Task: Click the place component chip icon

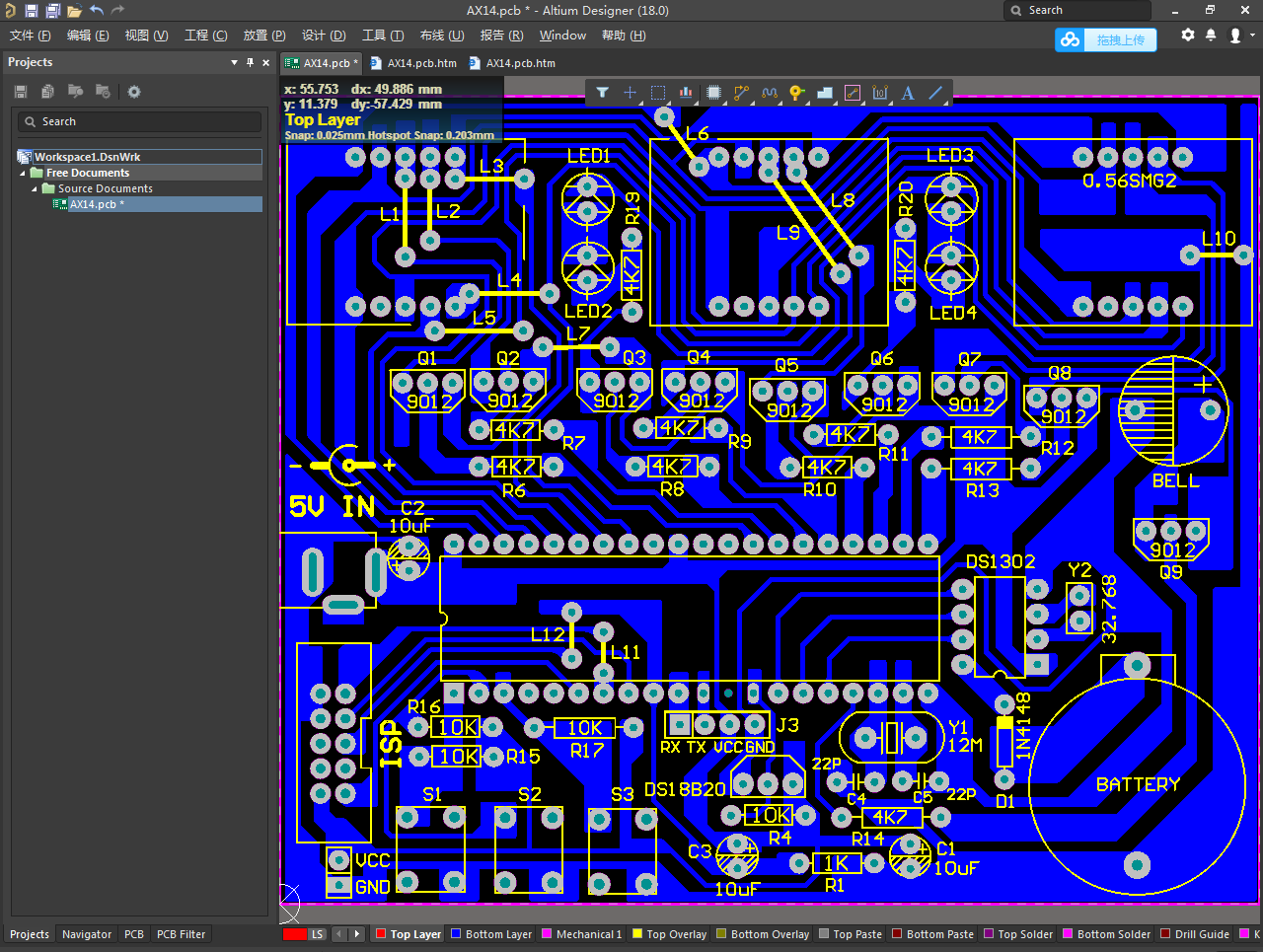Action: coord(713,93)
